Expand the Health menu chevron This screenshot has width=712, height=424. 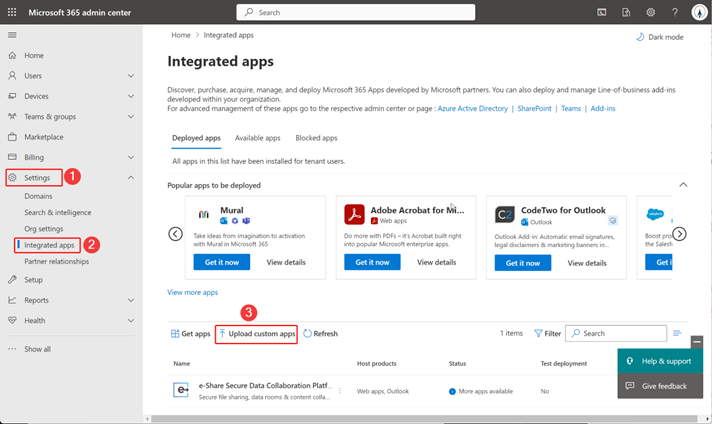click(x=131, y=320)
